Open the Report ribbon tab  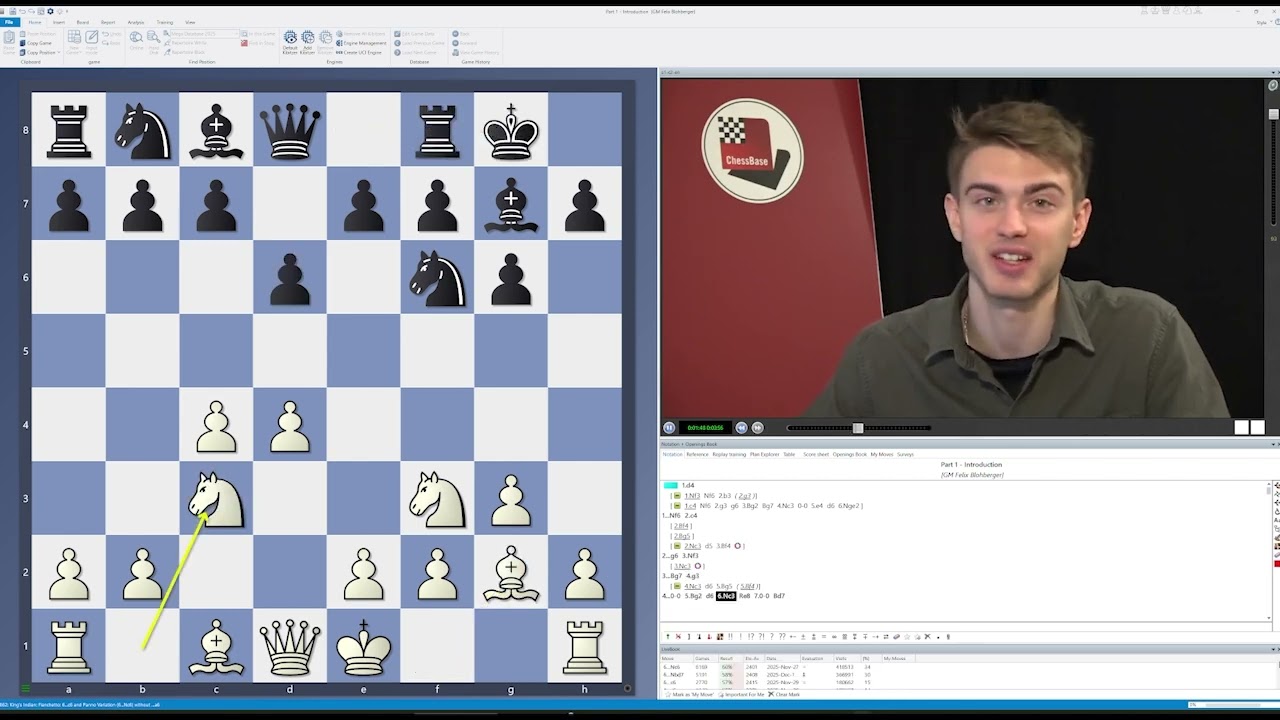coord(108,22)
